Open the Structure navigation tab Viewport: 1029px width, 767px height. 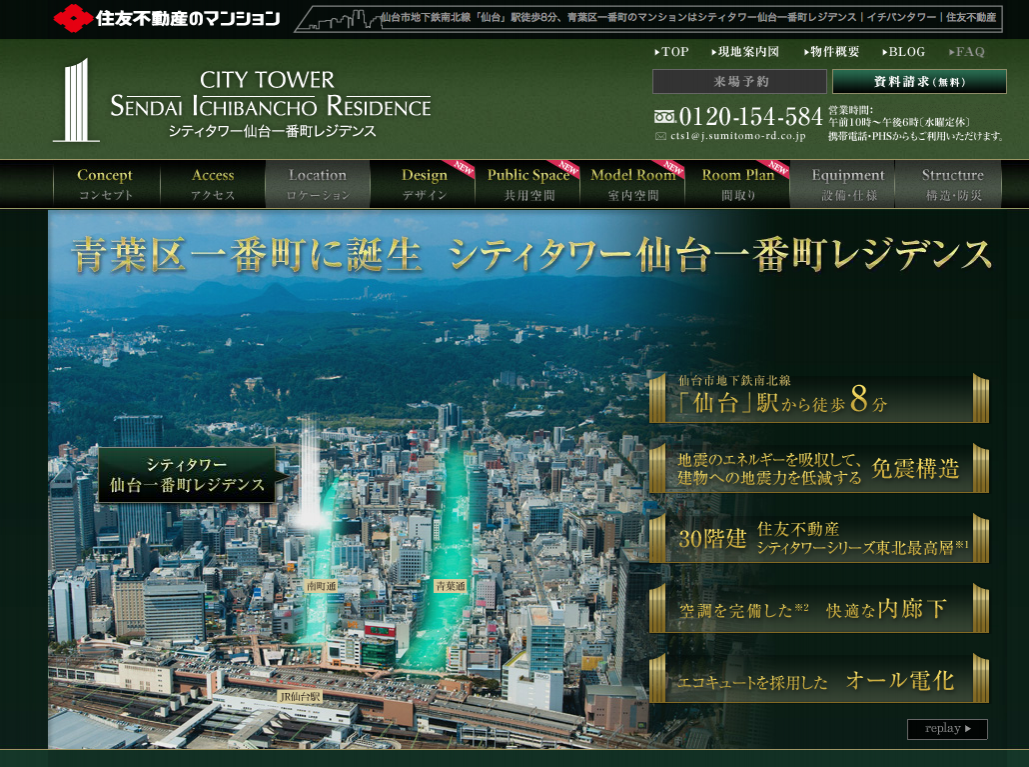(952, 184)
